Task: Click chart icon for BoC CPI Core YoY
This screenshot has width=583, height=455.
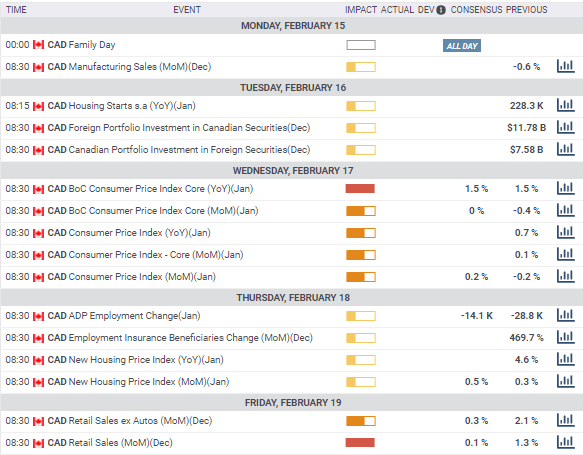Action: [566, 188]
